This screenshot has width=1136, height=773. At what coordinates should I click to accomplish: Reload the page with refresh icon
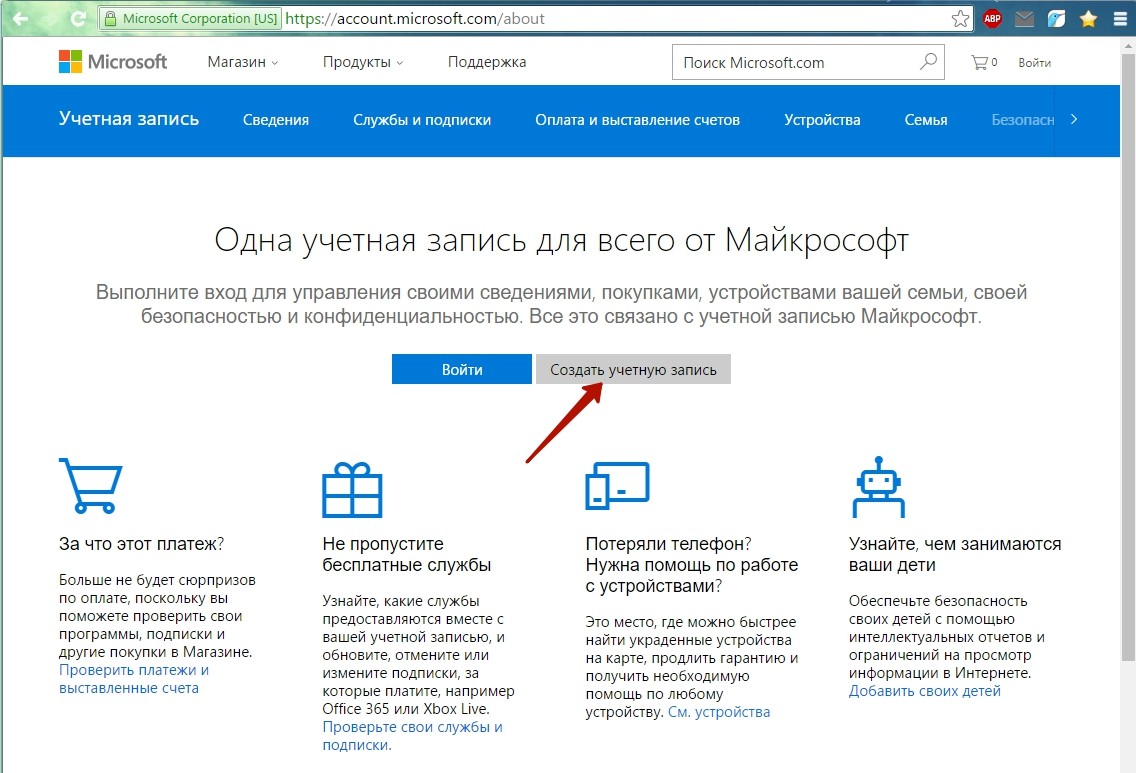78,19
